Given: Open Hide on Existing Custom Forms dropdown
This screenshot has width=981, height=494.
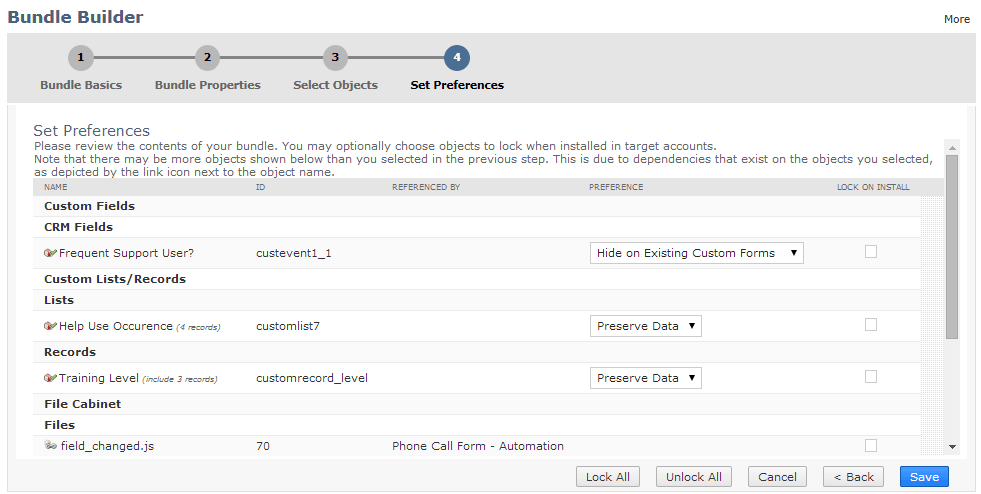Looking at the screenshot, I should pos(696,253).
